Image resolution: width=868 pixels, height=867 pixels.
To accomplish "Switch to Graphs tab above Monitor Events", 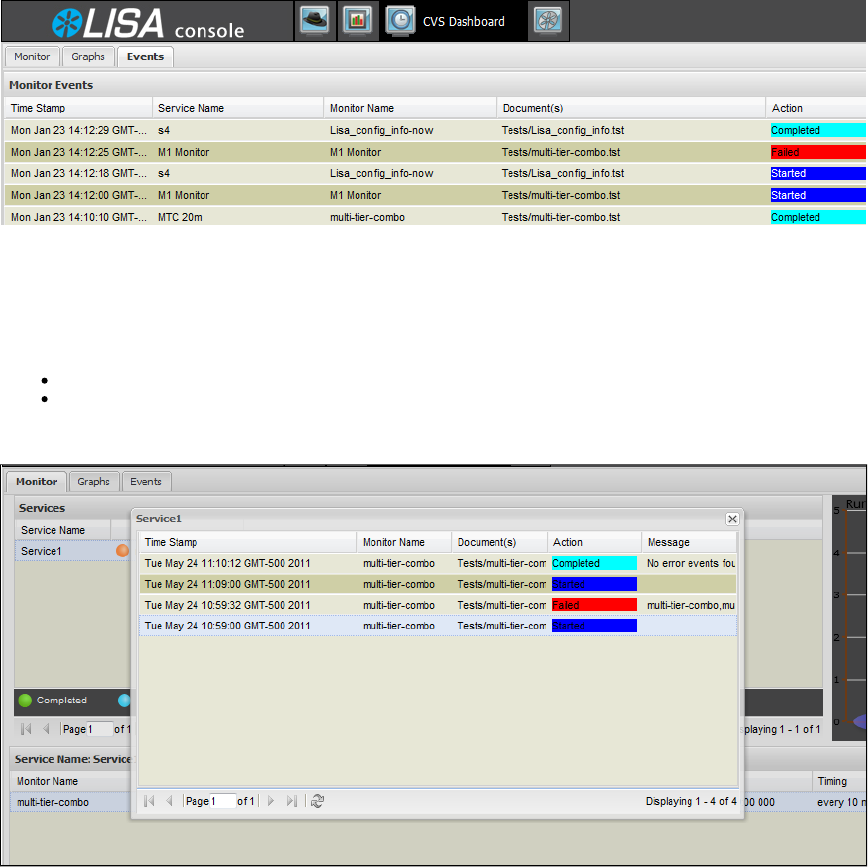I will pyautogui.click(x=88, y=56).
